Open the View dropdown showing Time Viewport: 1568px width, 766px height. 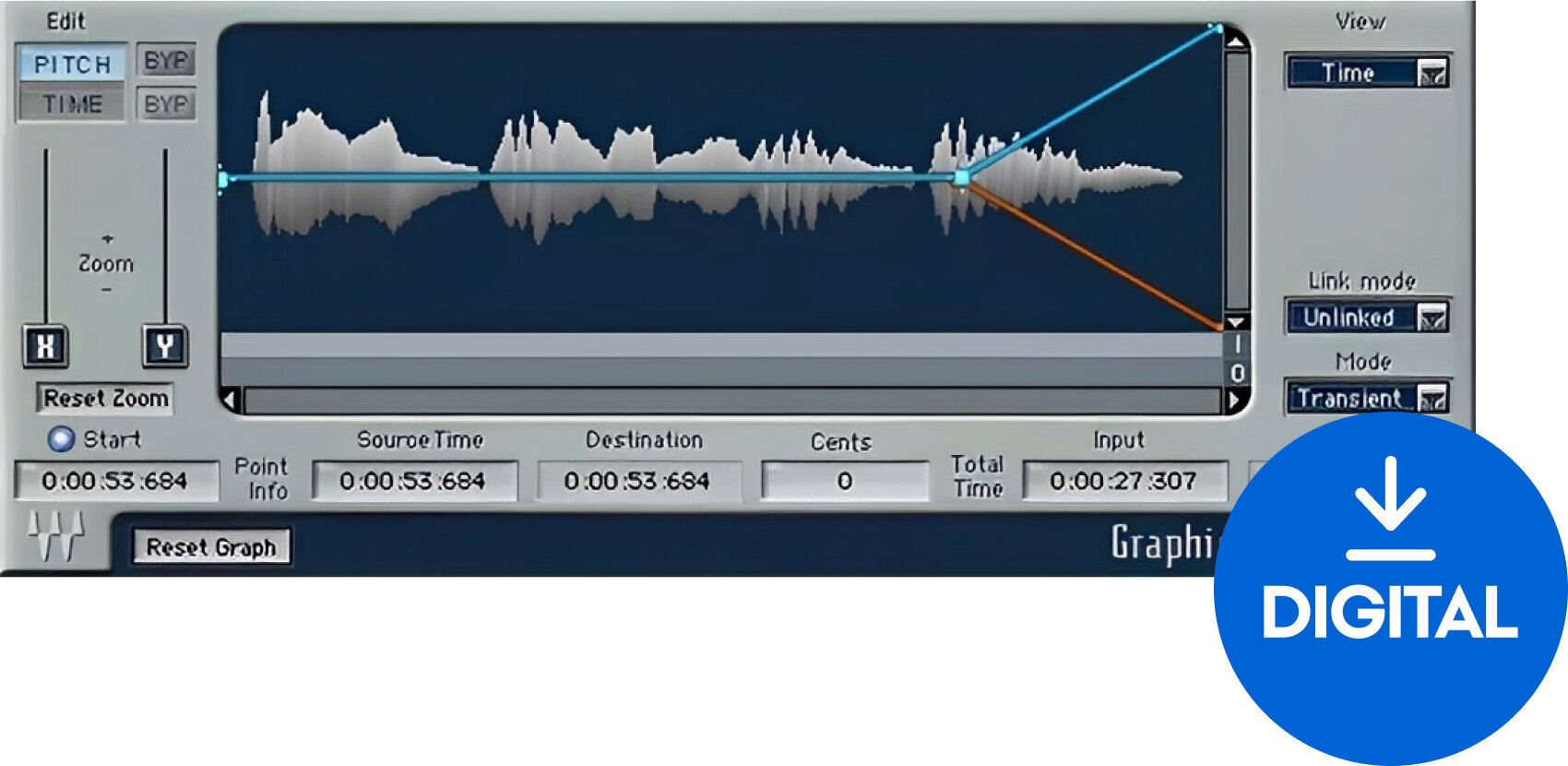click(1367, 72)
